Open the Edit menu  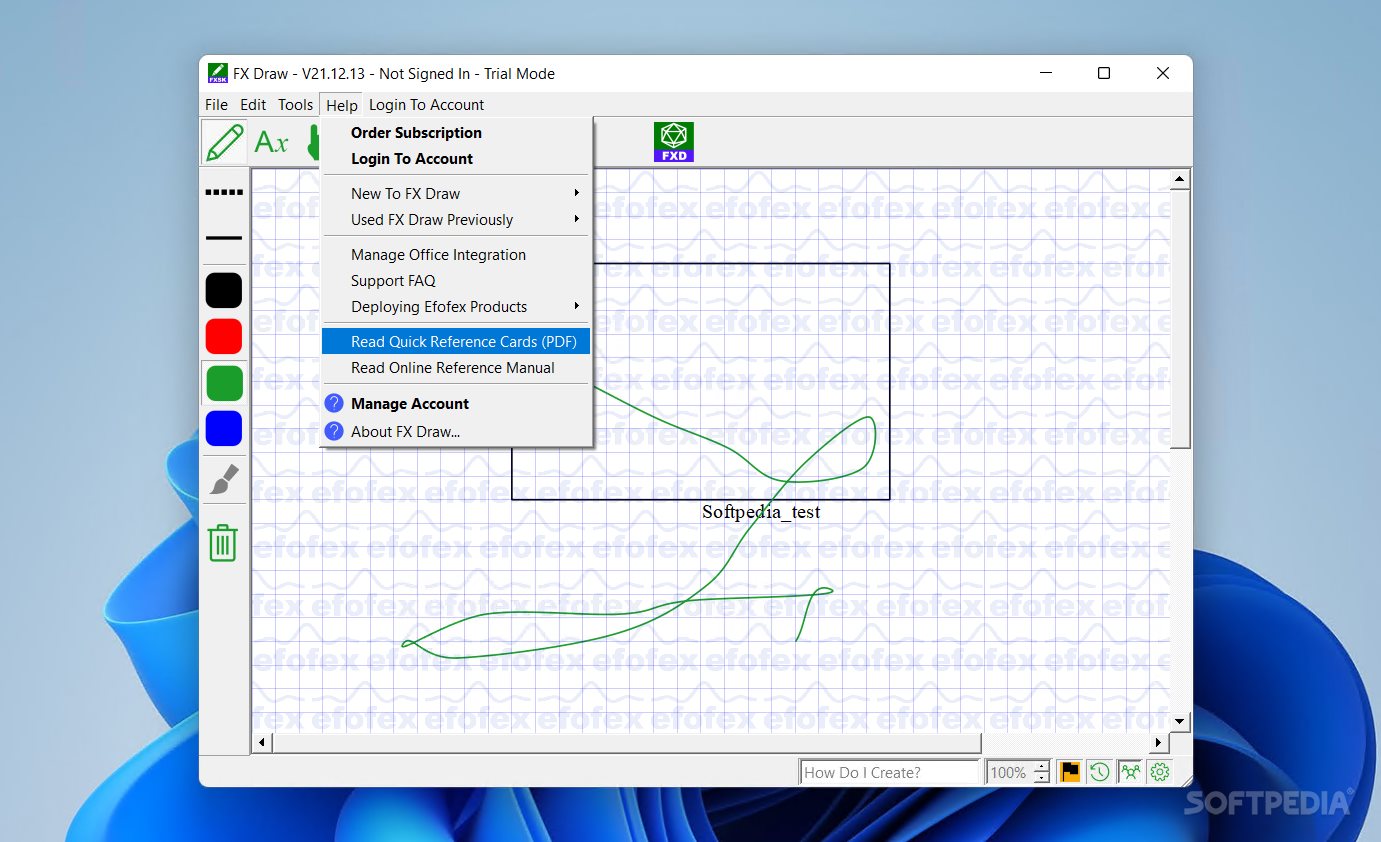pyautogui.click(x=253, y=104)
